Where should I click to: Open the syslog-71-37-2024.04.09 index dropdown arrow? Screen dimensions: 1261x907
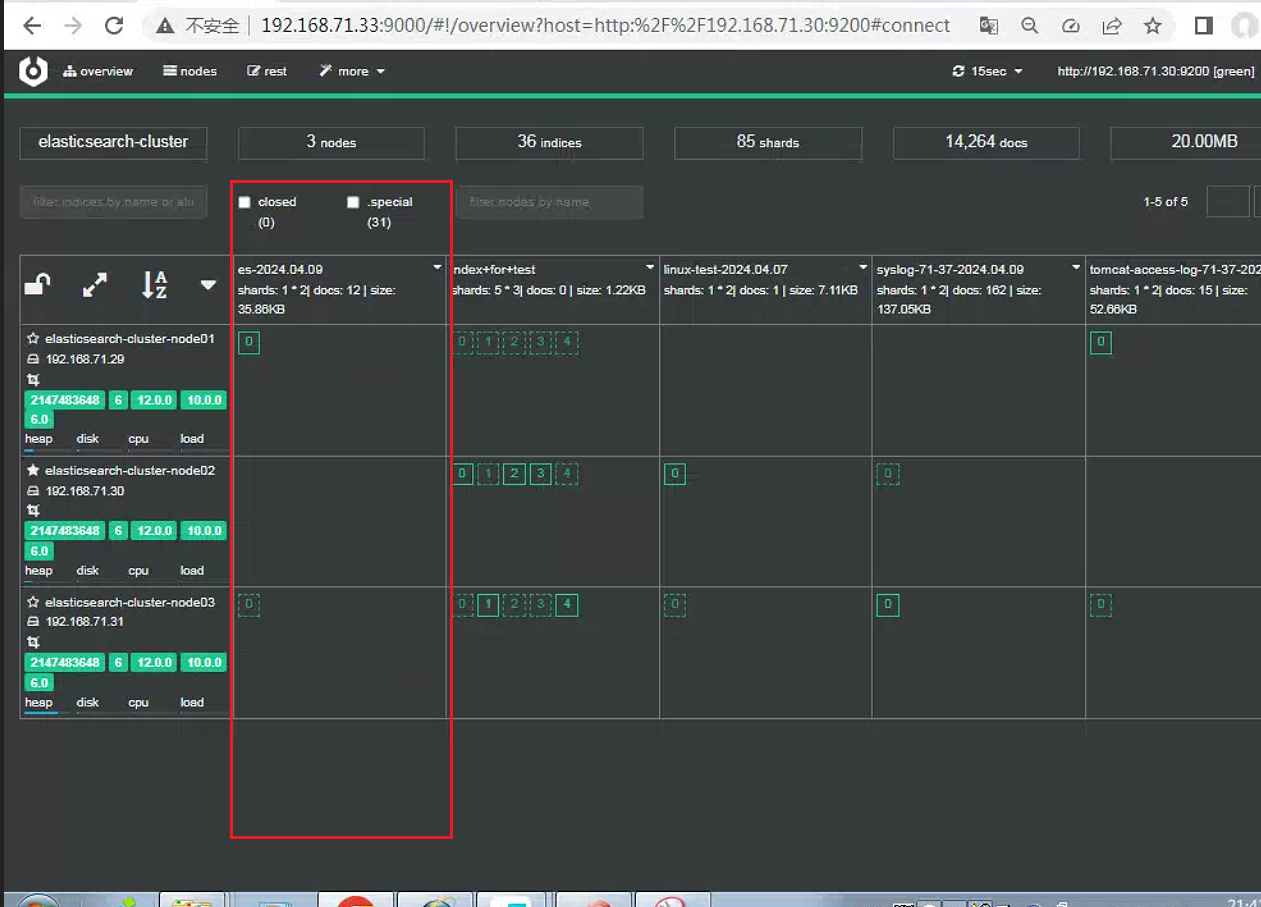[x=1076, y=268]
